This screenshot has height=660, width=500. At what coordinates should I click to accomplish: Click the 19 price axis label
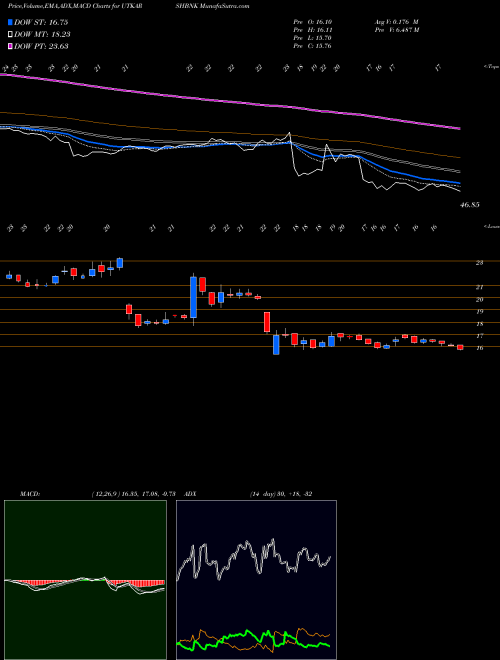[x=479, y=312]
